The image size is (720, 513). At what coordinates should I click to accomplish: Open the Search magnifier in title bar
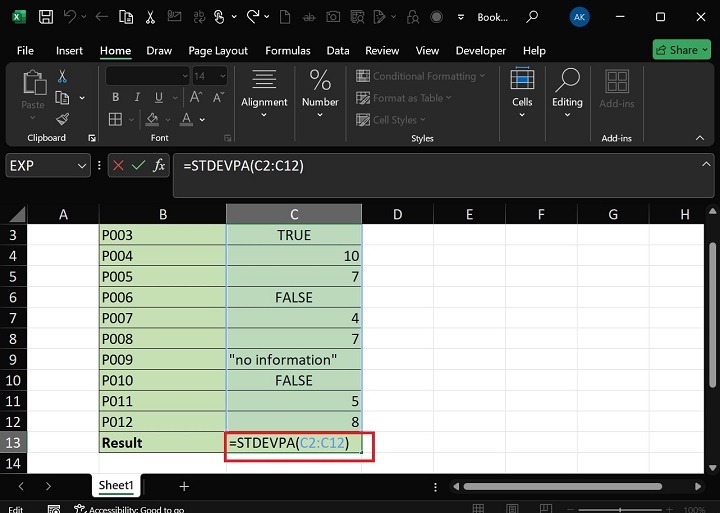(x=532, y=17)
